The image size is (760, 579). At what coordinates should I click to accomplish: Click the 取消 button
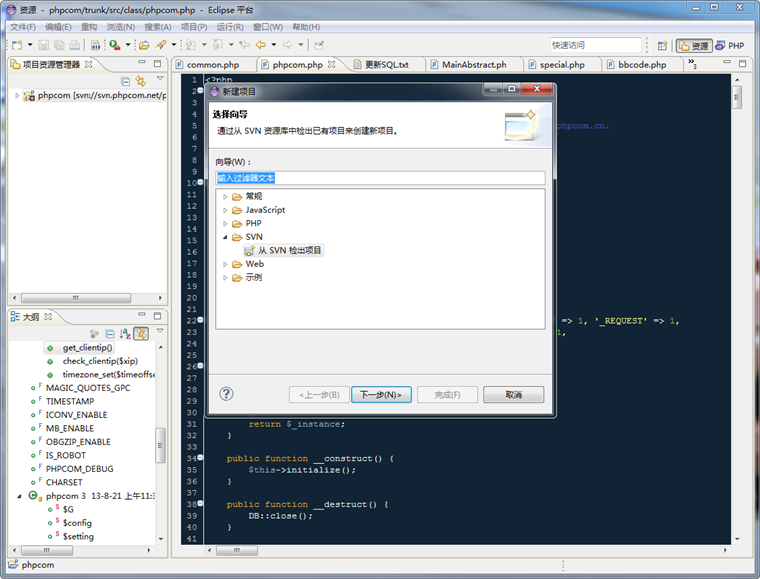point(513,395)
